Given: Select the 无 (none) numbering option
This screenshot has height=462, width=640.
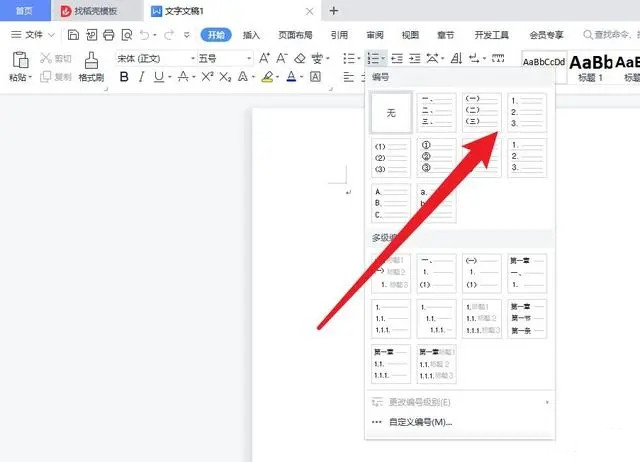Looking at the screenshot, I should click(391, 113).
